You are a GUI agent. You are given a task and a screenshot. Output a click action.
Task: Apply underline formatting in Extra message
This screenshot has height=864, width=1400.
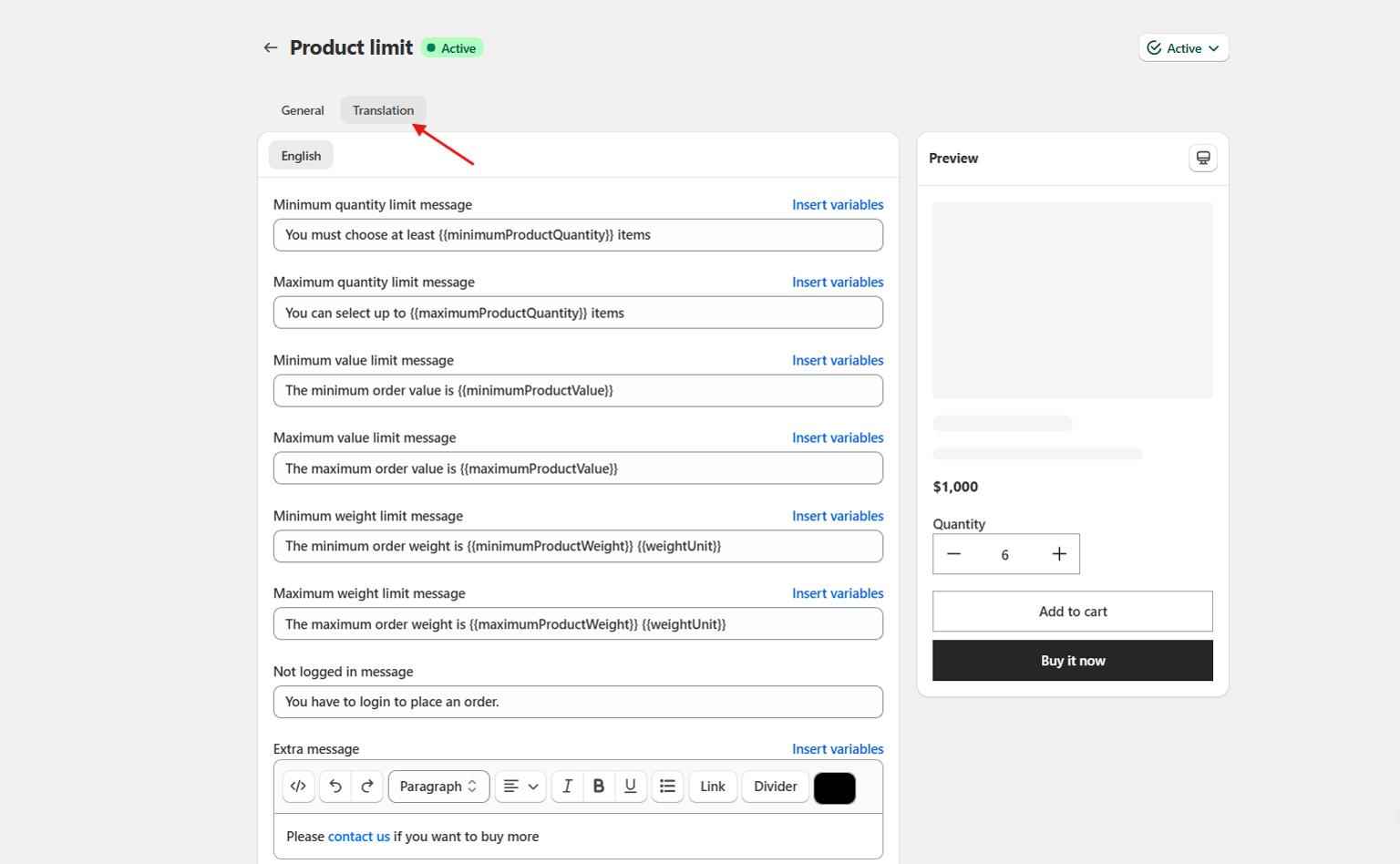click(630, 787)
